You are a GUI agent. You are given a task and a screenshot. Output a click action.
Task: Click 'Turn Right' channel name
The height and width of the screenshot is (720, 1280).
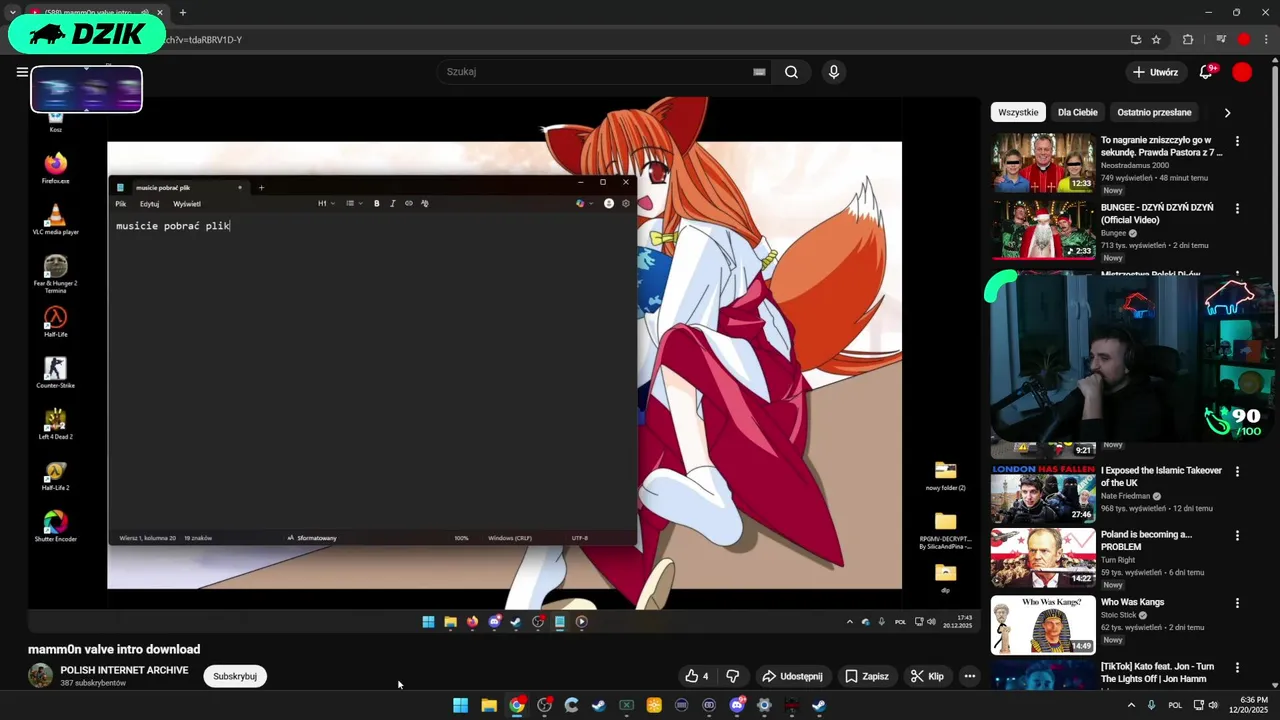pos(1119,560)
